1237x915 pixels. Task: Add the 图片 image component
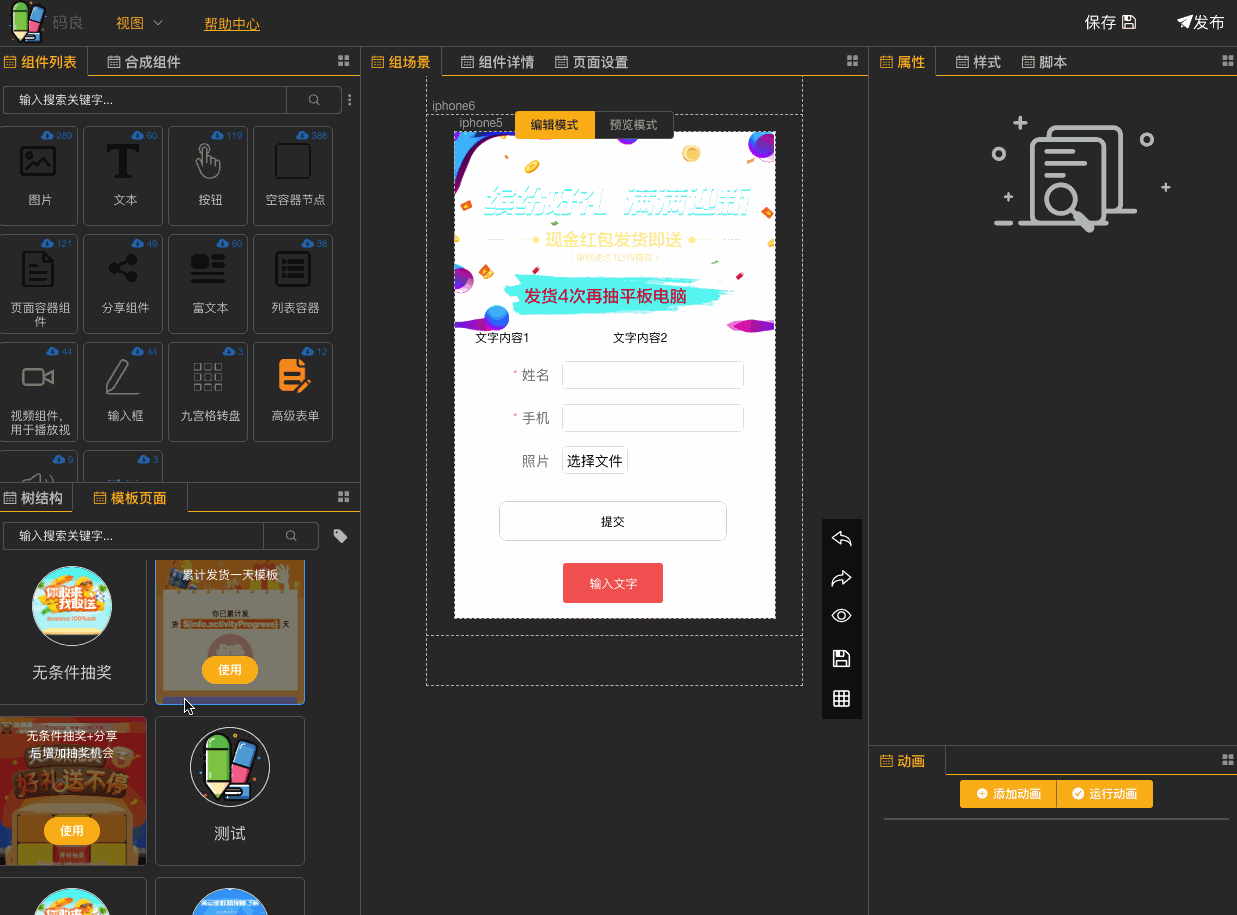coord(39,175)
